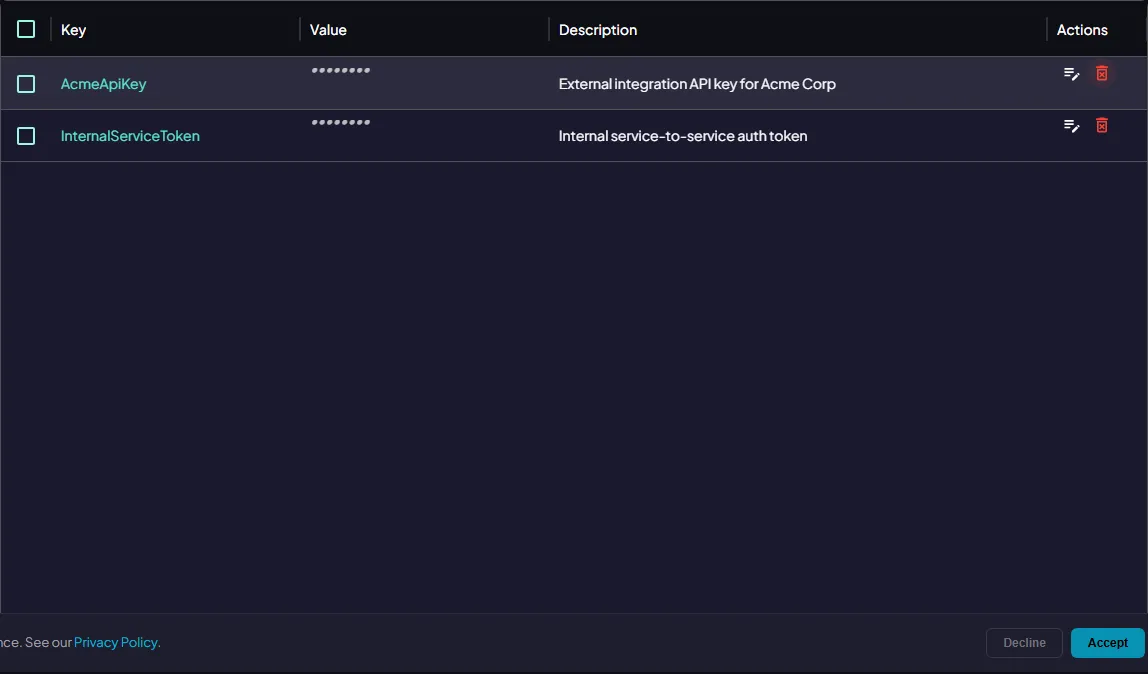1148x674 pixels.
Task: Select the masked value of AcmeApiKey
Action: coord(340,70)
